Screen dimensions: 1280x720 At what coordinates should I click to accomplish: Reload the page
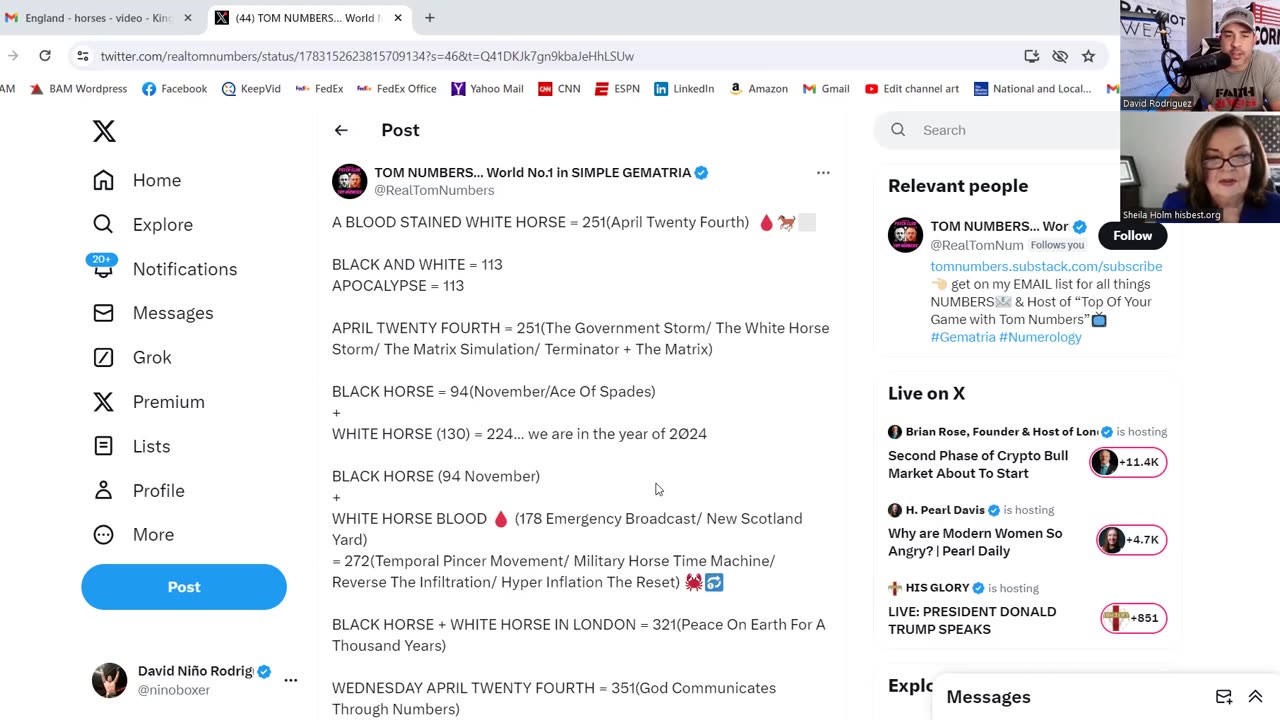(x=45, y=56)
